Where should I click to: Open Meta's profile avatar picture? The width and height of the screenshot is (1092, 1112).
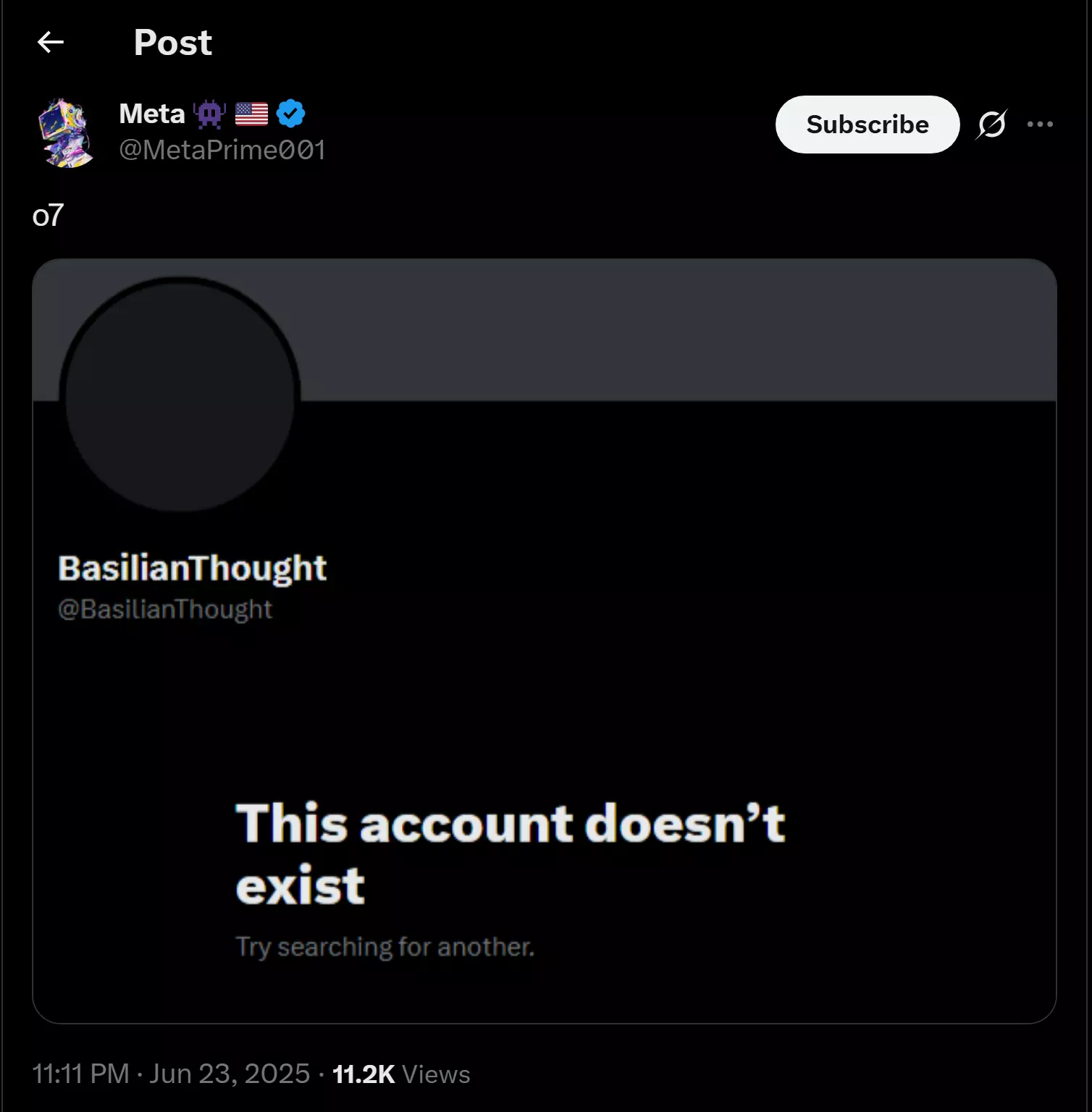67,133
